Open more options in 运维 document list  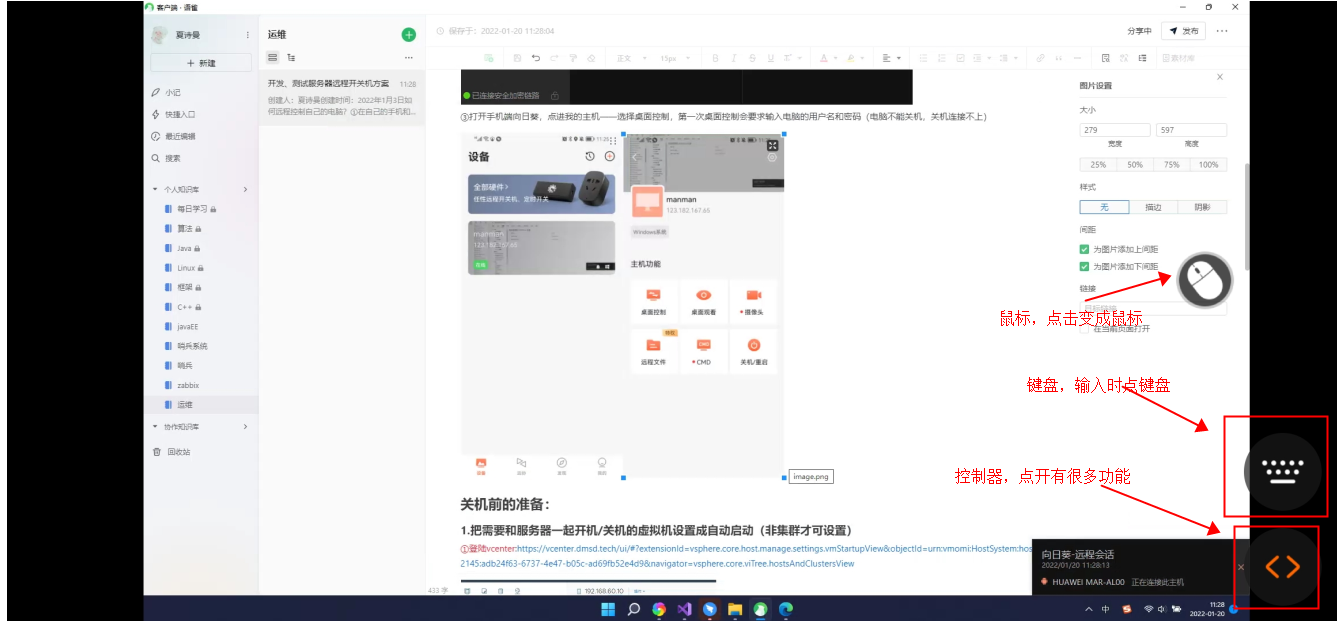(x=408, y=58)
